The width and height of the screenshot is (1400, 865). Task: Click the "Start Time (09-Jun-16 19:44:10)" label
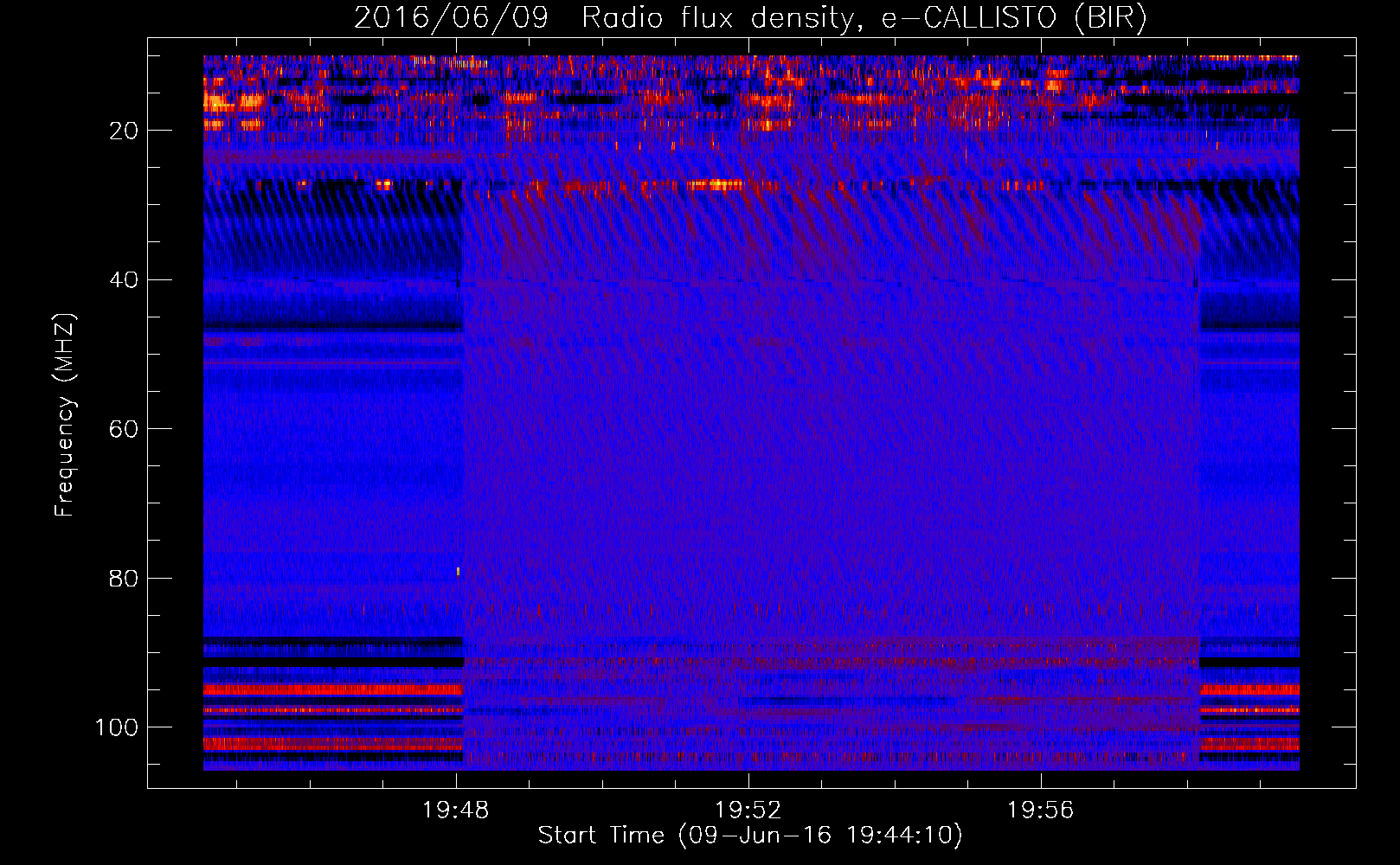point(750,836)
